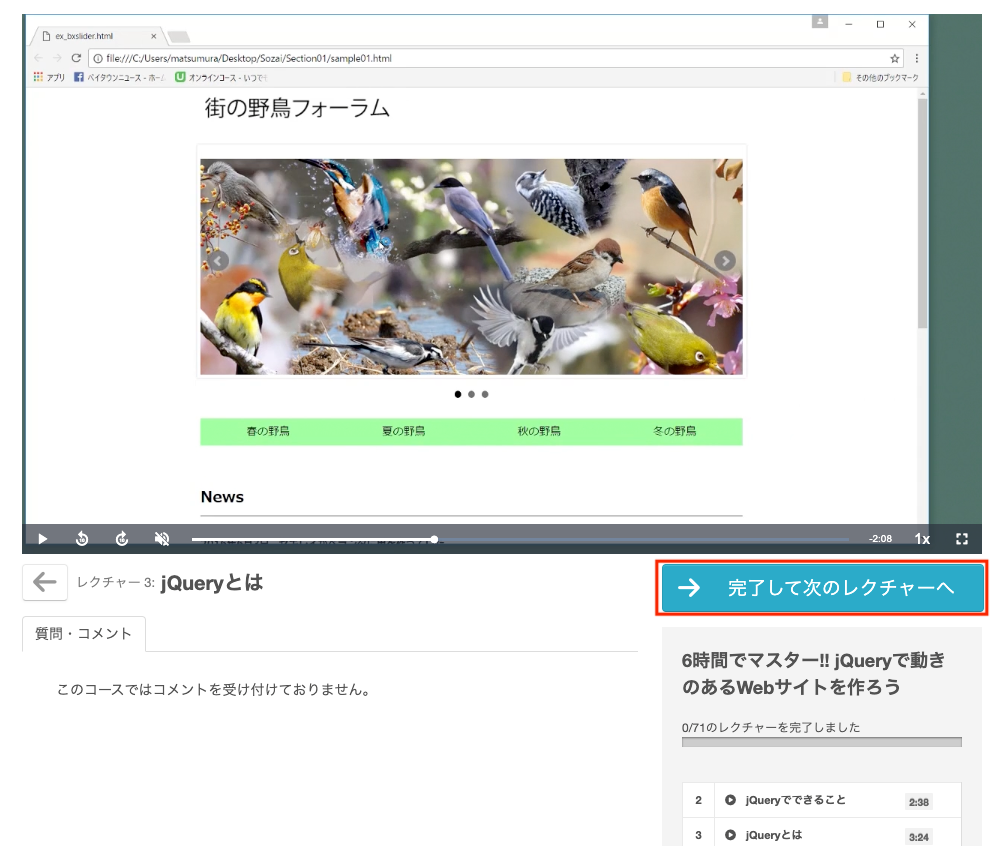Click previous slide arrow on bird carousel
The width and height of the screenshot is (993, 846).
click(218, 261)
